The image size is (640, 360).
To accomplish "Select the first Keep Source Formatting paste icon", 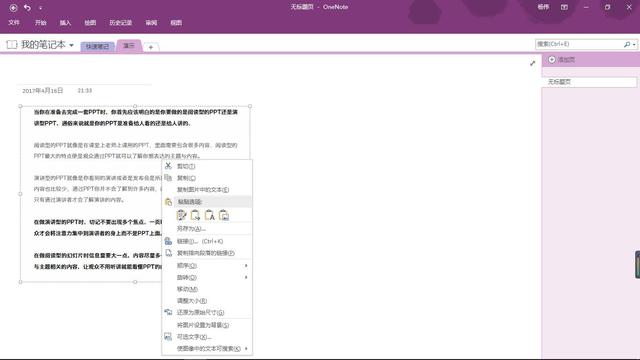I will pyautogui.click(x=182, y=215).
